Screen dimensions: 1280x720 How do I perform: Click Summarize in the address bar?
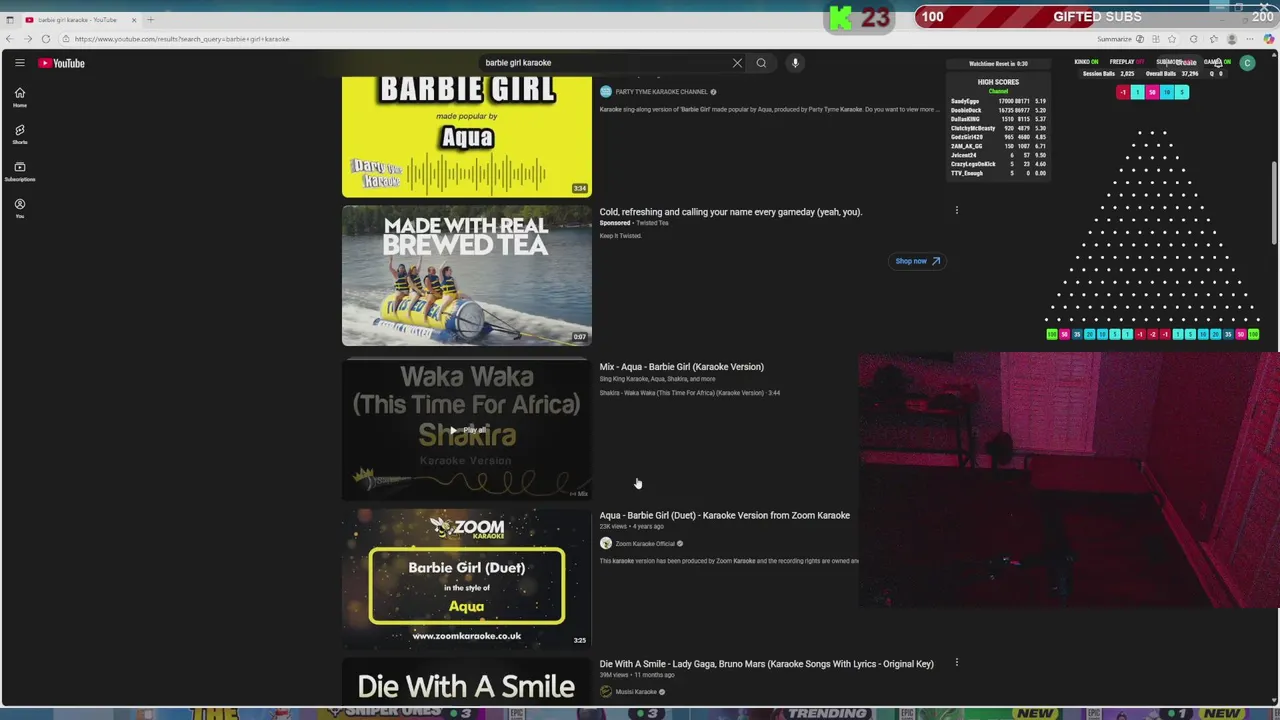pyautogui.click(x=1114, y=39)
